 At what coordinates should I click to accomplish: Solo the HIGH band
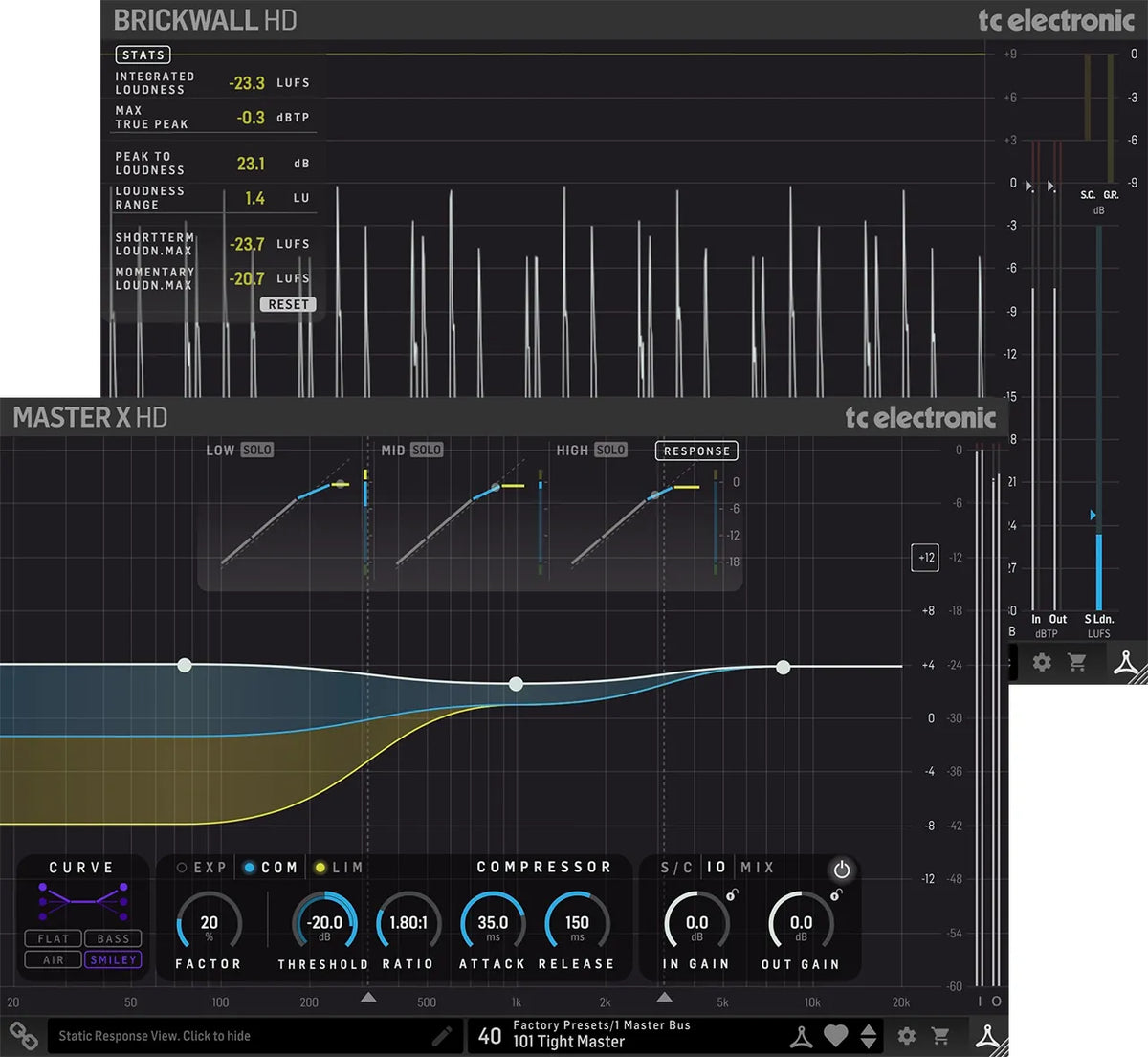click(x=611, y=450)
